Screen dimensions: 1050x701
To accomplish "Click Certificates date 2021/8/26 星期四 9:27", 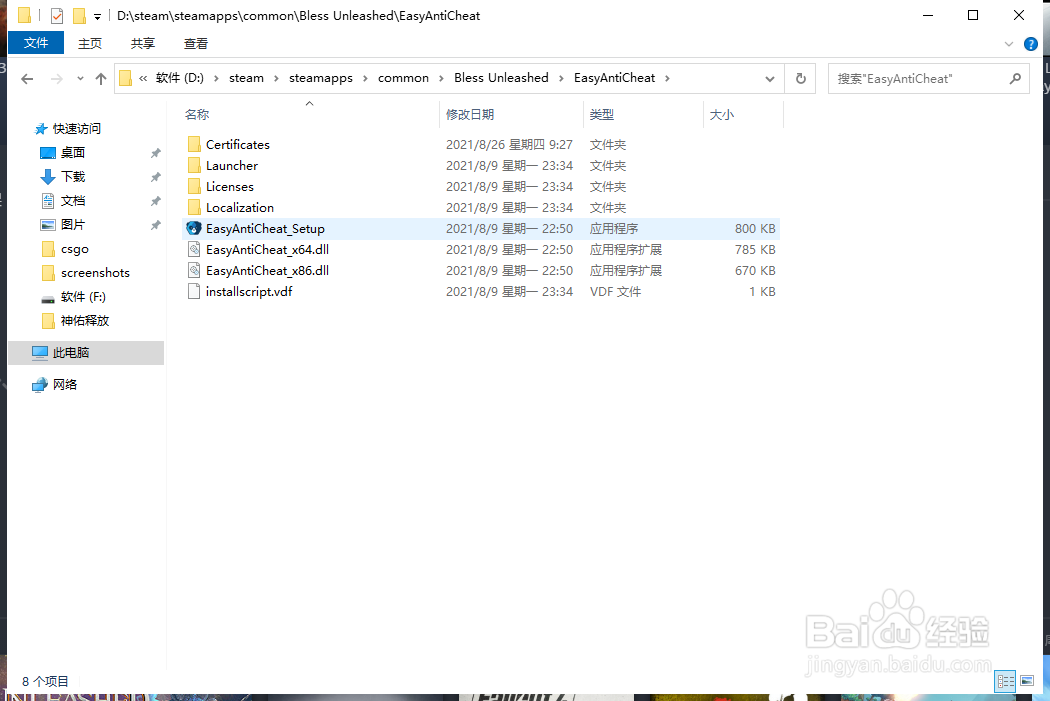I will point(509,145).
